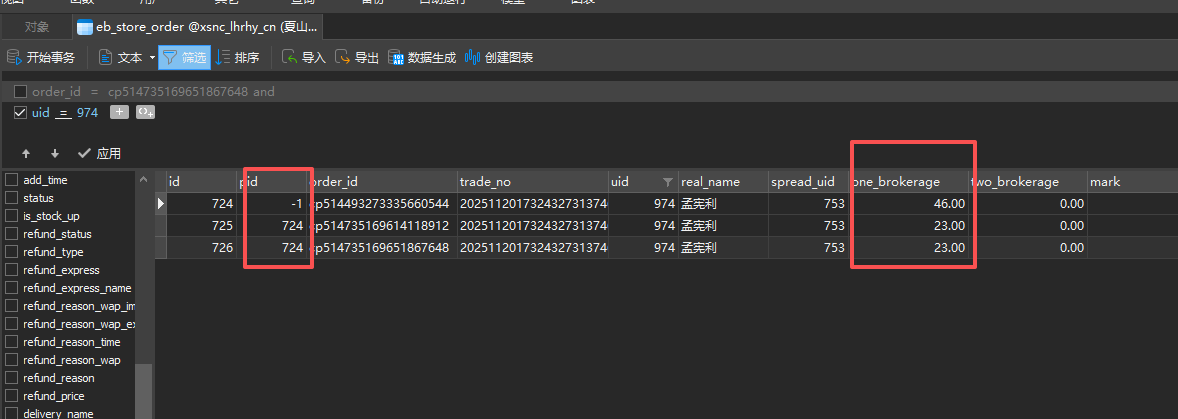Viewport: 1178px width, 419px height.
Task: Click the pid cell showing -1
Action: (x=271, y=203)
